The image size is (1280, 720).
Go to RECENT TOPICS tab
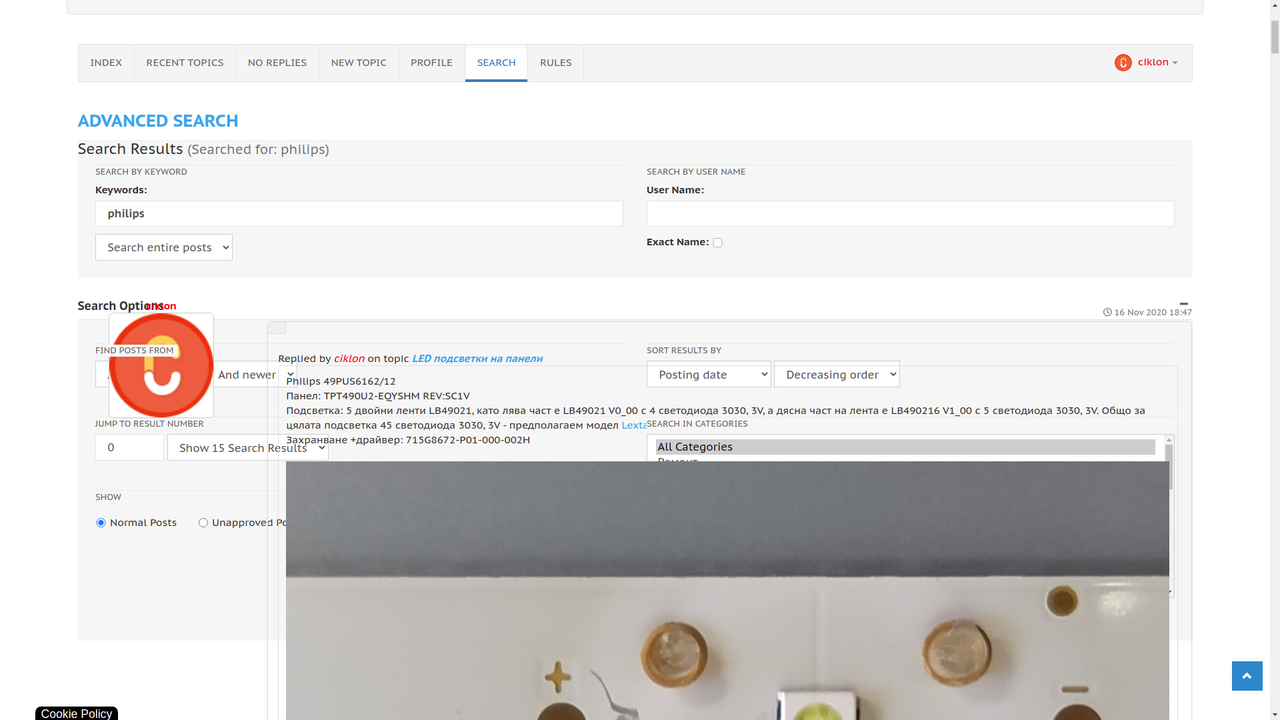pyautogui.click(x=185, y=63)
